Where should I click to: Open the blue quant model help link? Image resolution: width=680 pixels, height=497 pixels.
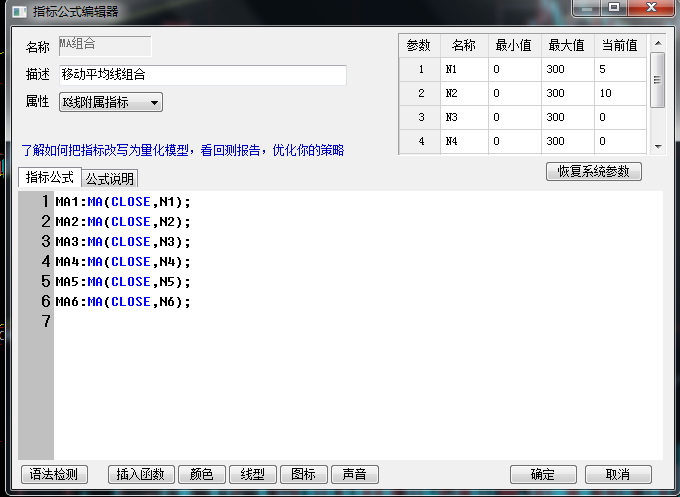click(x=183, y=150)
